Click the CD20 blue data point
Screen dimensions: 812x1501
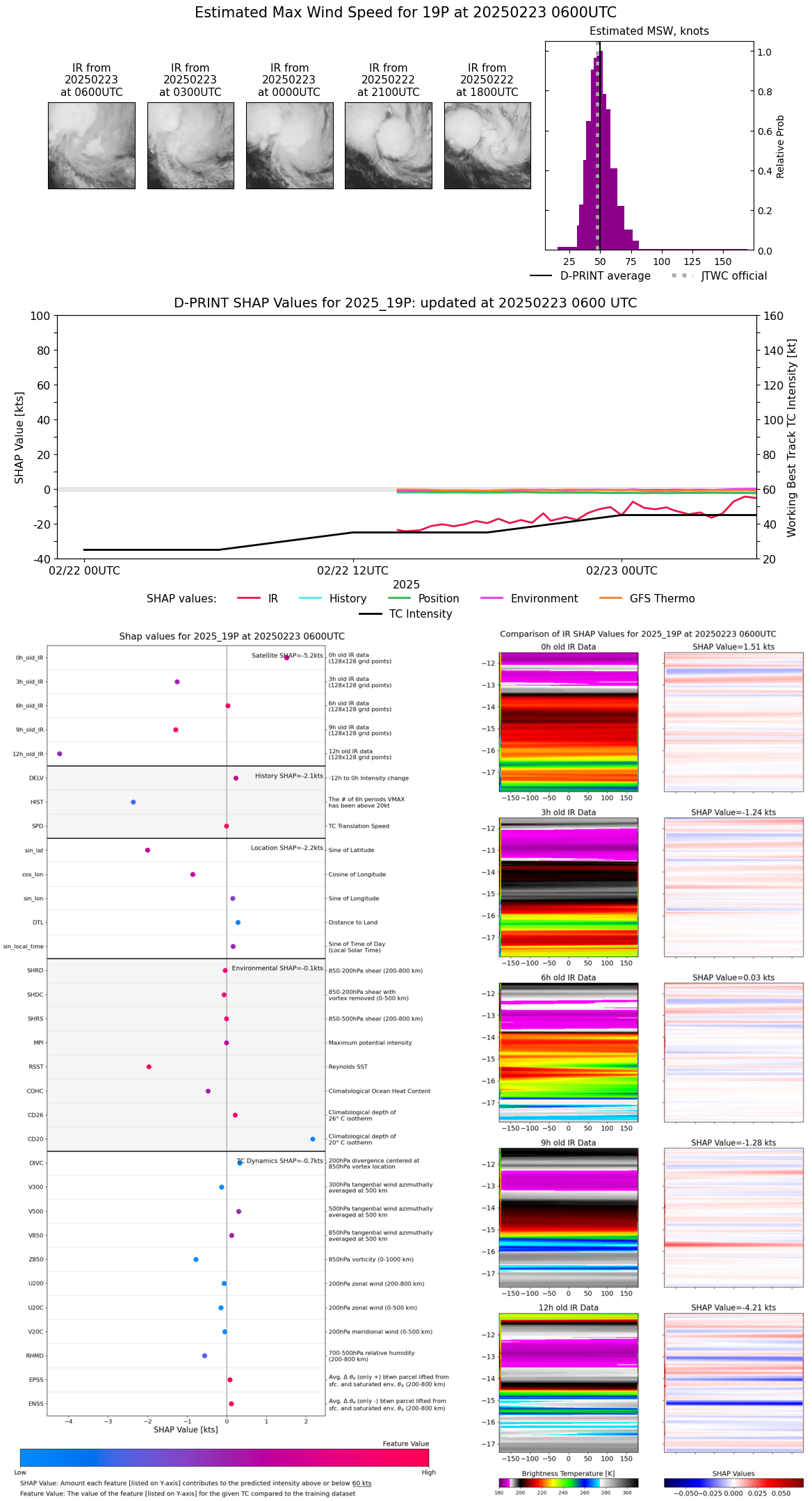313,1139
